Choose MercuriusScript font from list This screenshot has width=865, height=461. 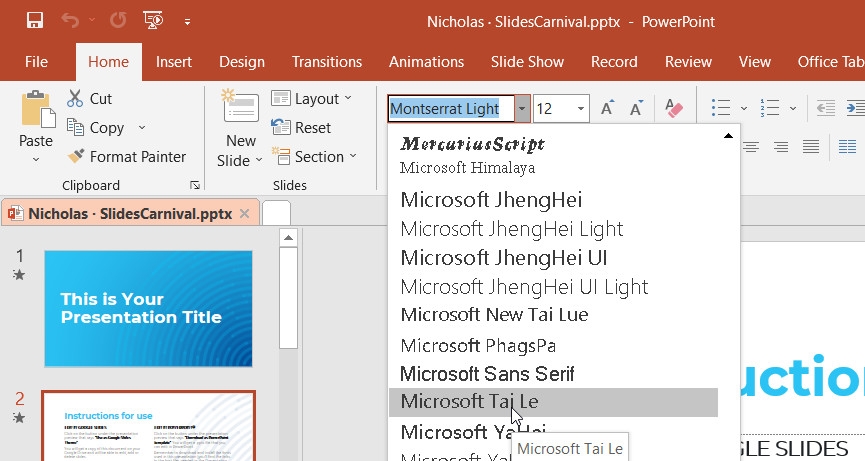[553, 144]
